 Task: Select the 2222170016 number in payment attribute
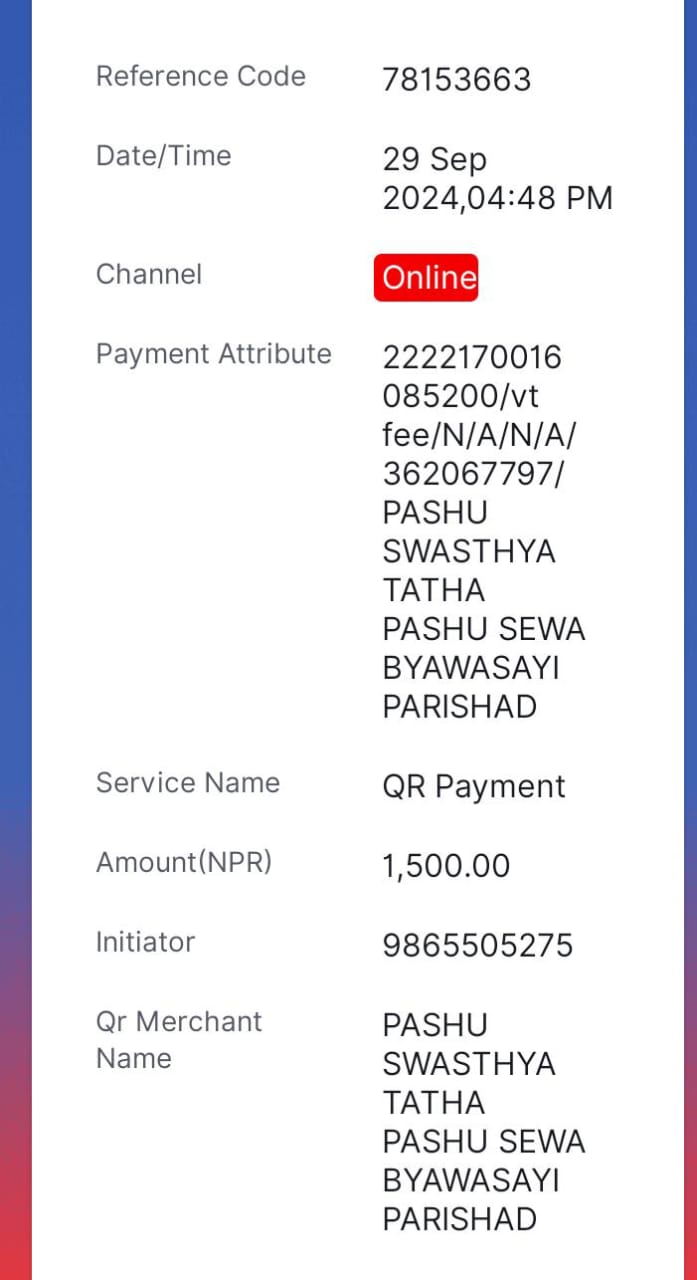click(472, 357)
